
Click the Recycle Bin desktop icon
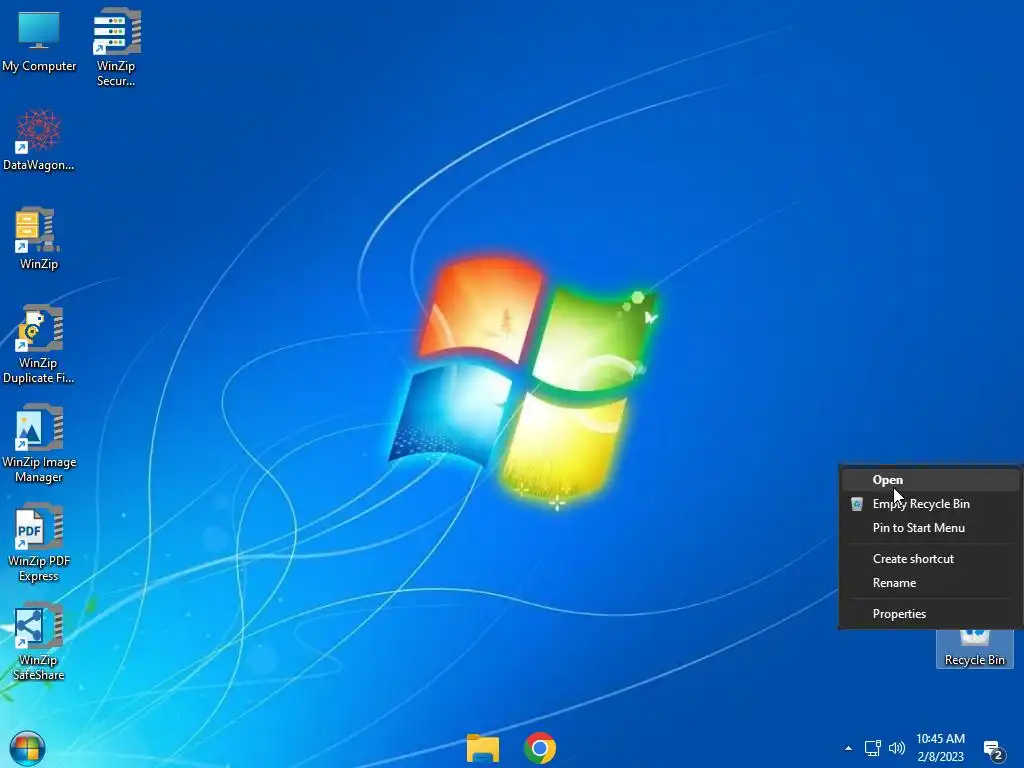[974, 648]
